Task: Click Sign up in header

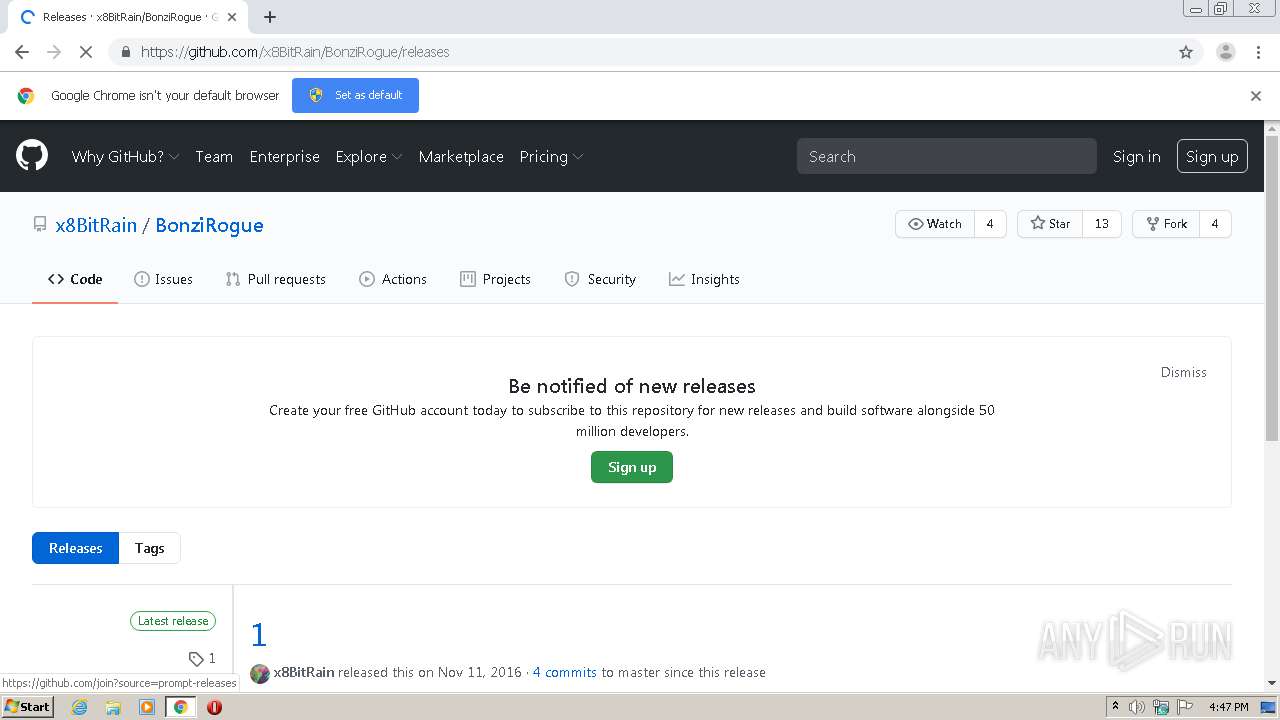Action: point(1212,156)
